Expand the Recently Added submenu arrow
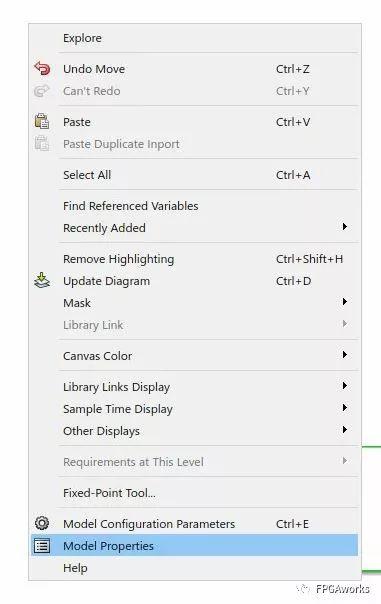 pos(345,227)
